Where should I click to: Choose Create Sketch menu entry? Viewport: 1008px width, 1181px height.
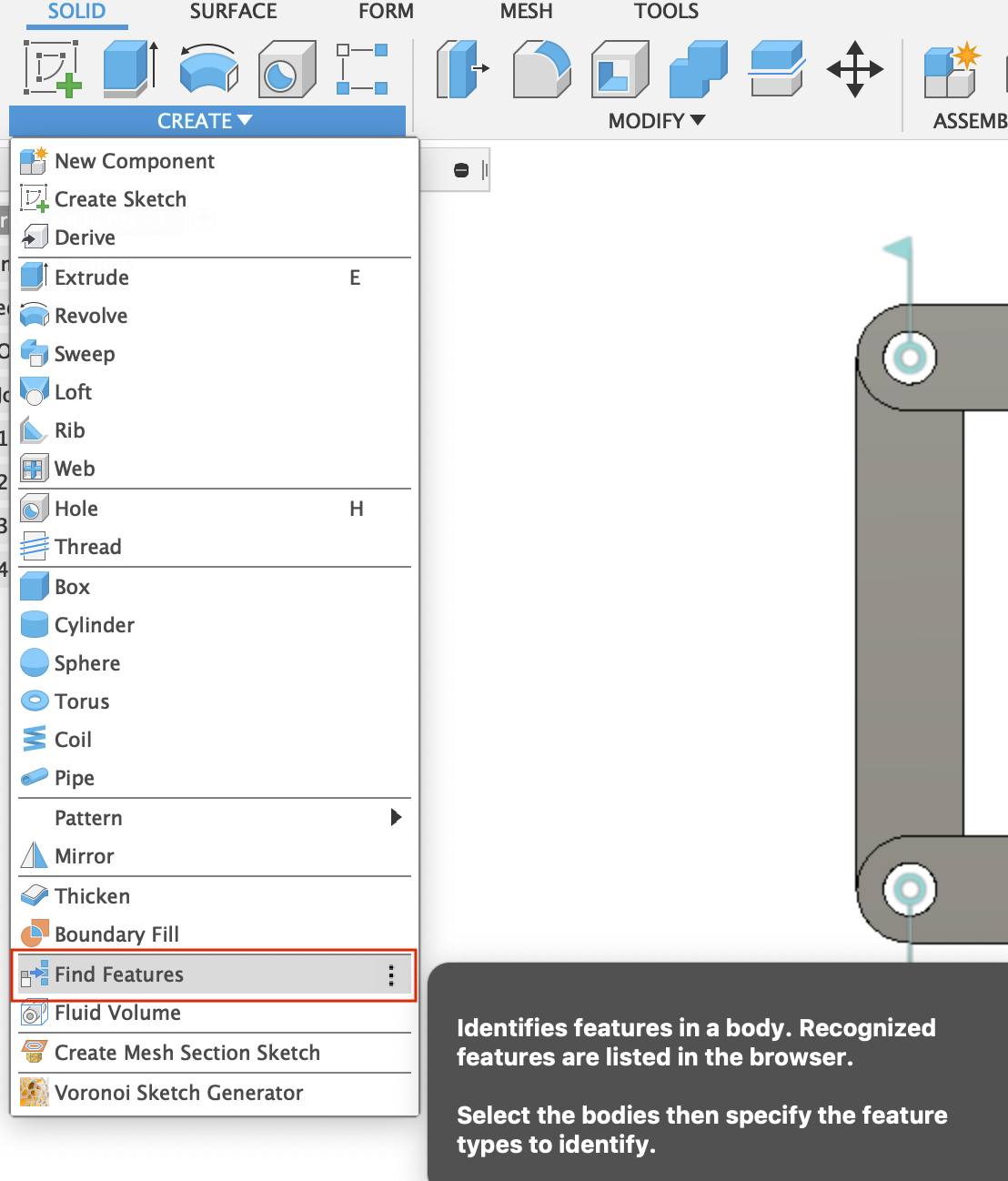(215, 199)
